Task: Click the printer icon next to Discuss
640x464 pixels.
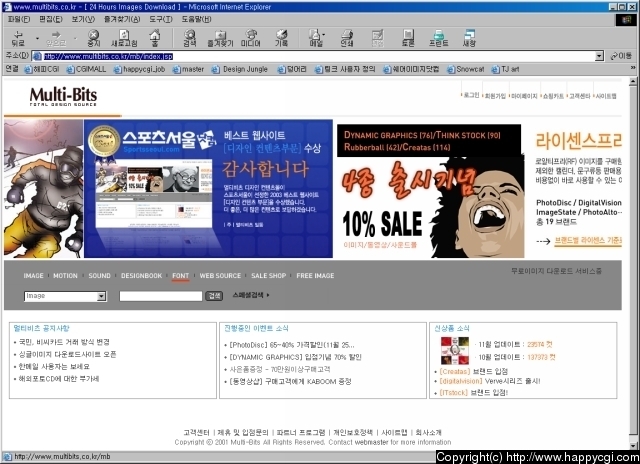Action: click(439, 38)
